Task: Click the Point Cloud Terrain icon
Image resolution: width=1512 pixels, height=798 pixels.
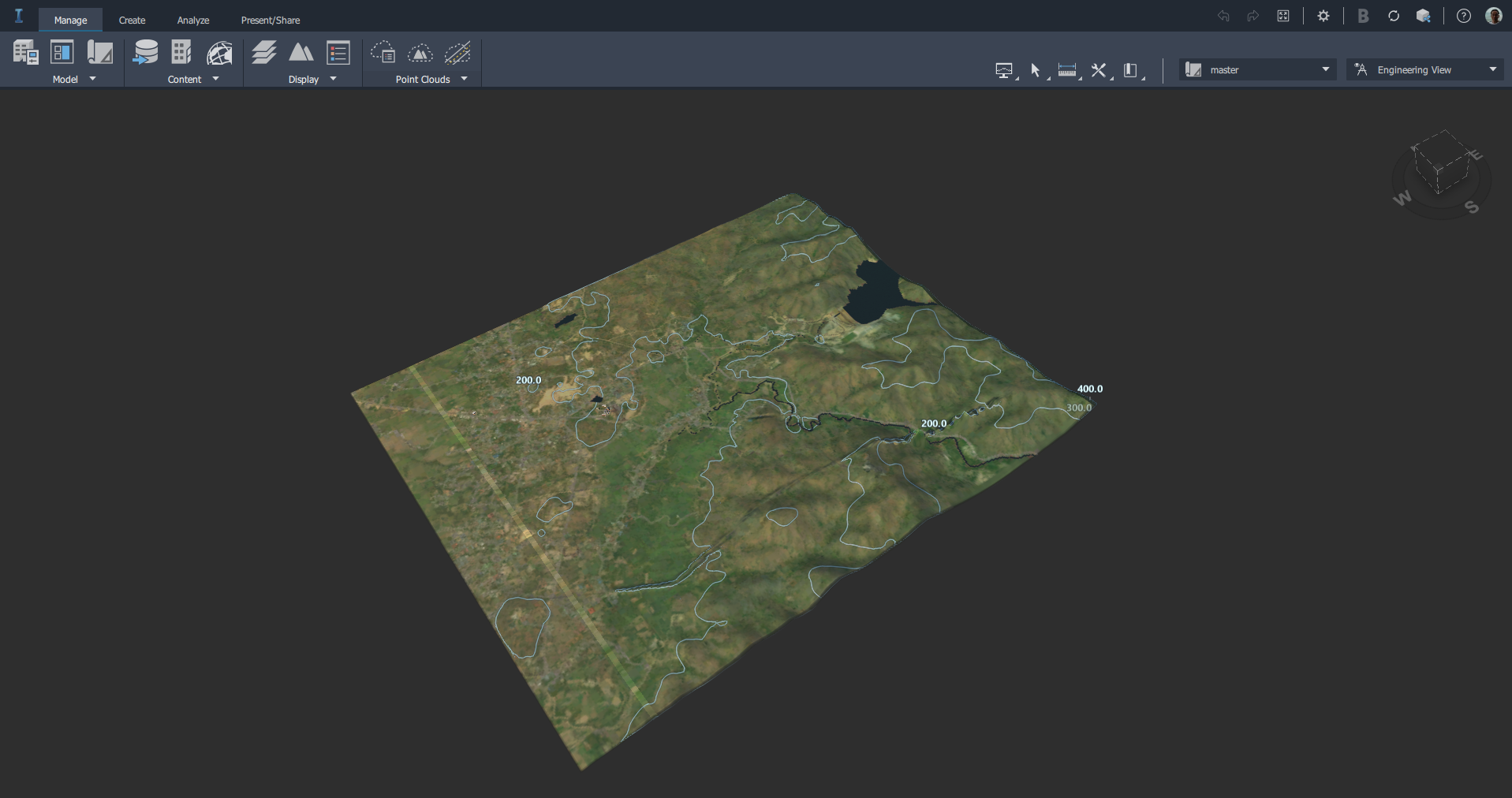Action: (420, 52)
